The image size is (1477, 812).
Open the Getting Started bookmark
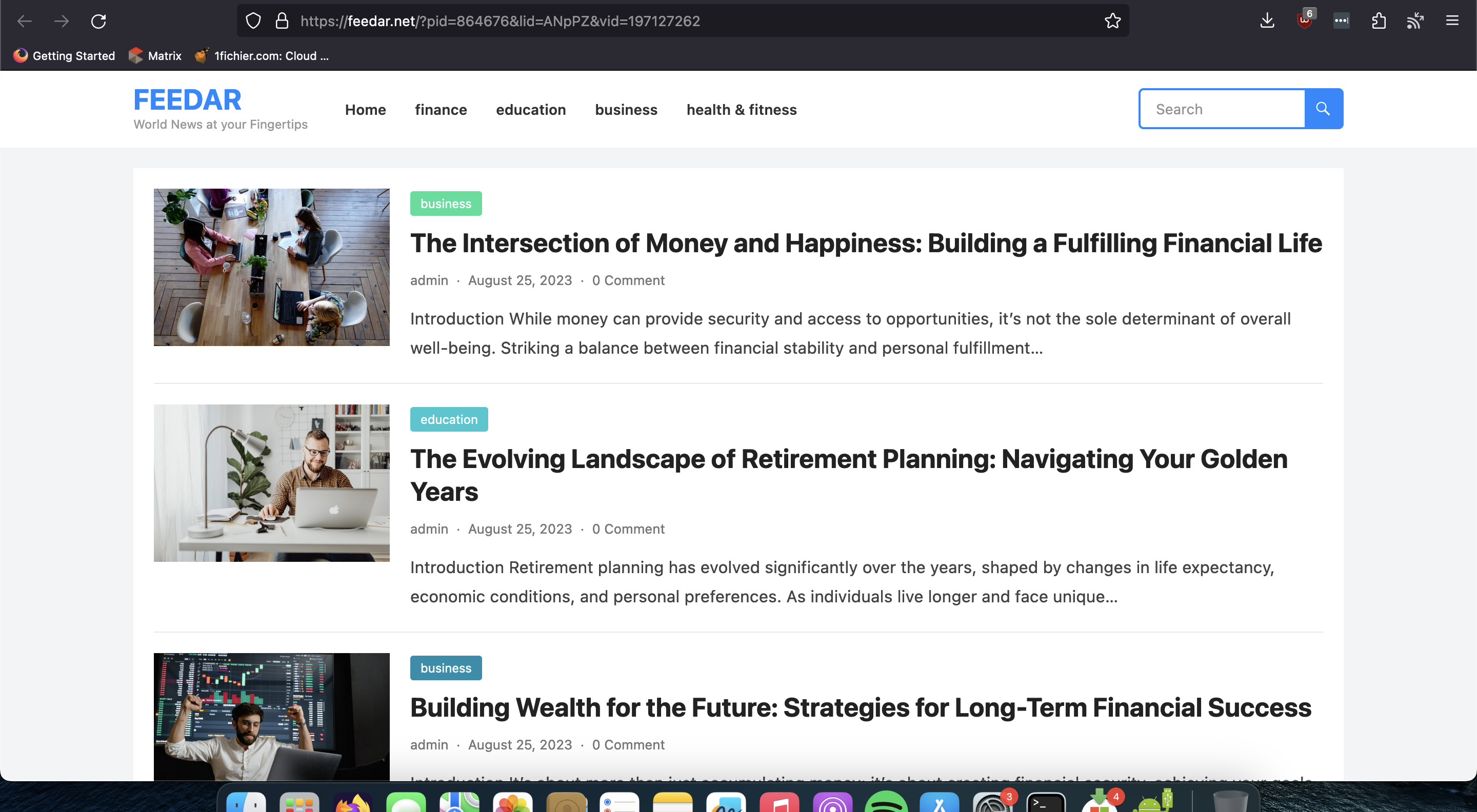point(64,55)
